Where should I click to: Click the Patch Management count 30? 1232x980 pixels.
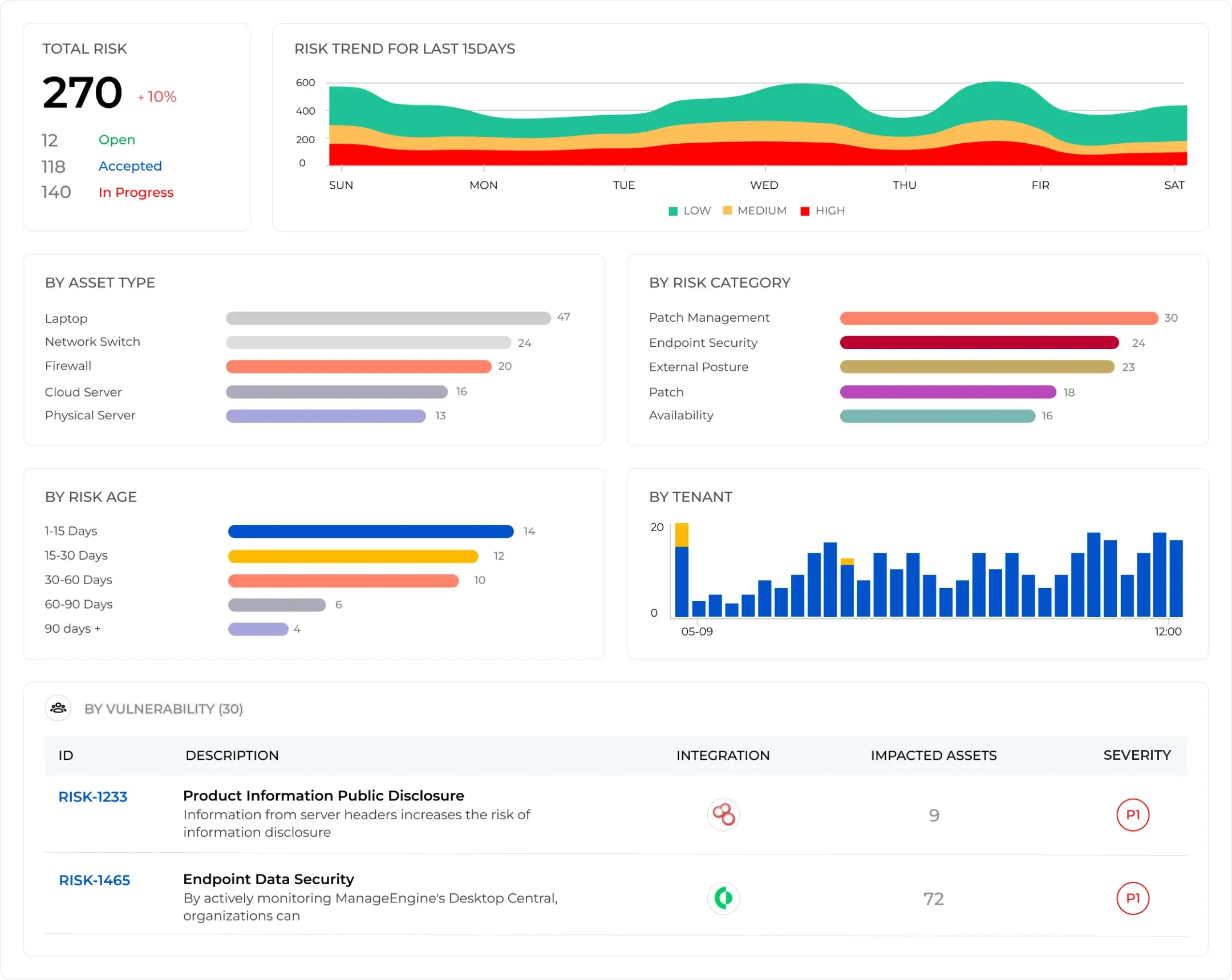click(1171, 318)
